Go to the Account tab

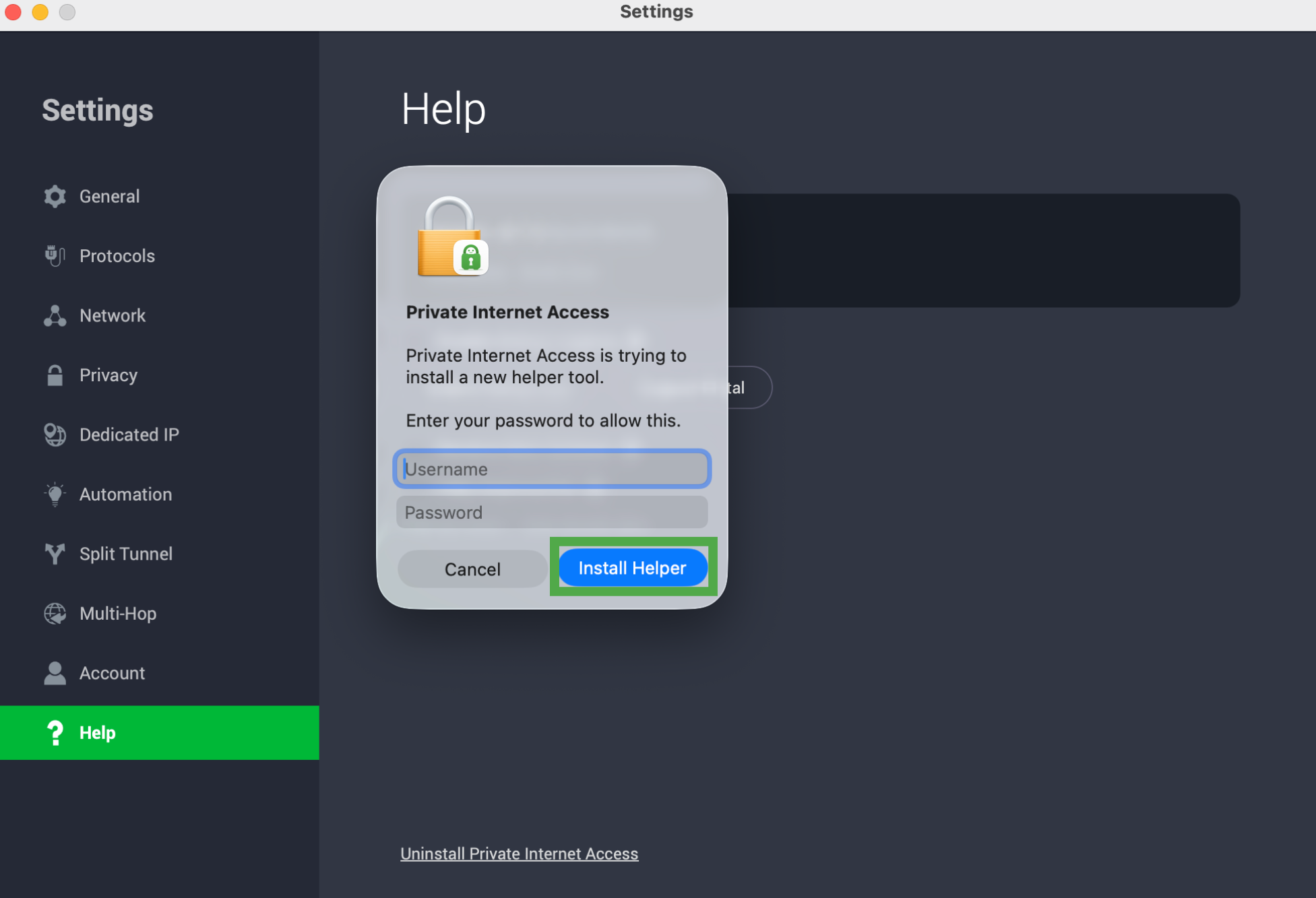(x=160, y=673)
